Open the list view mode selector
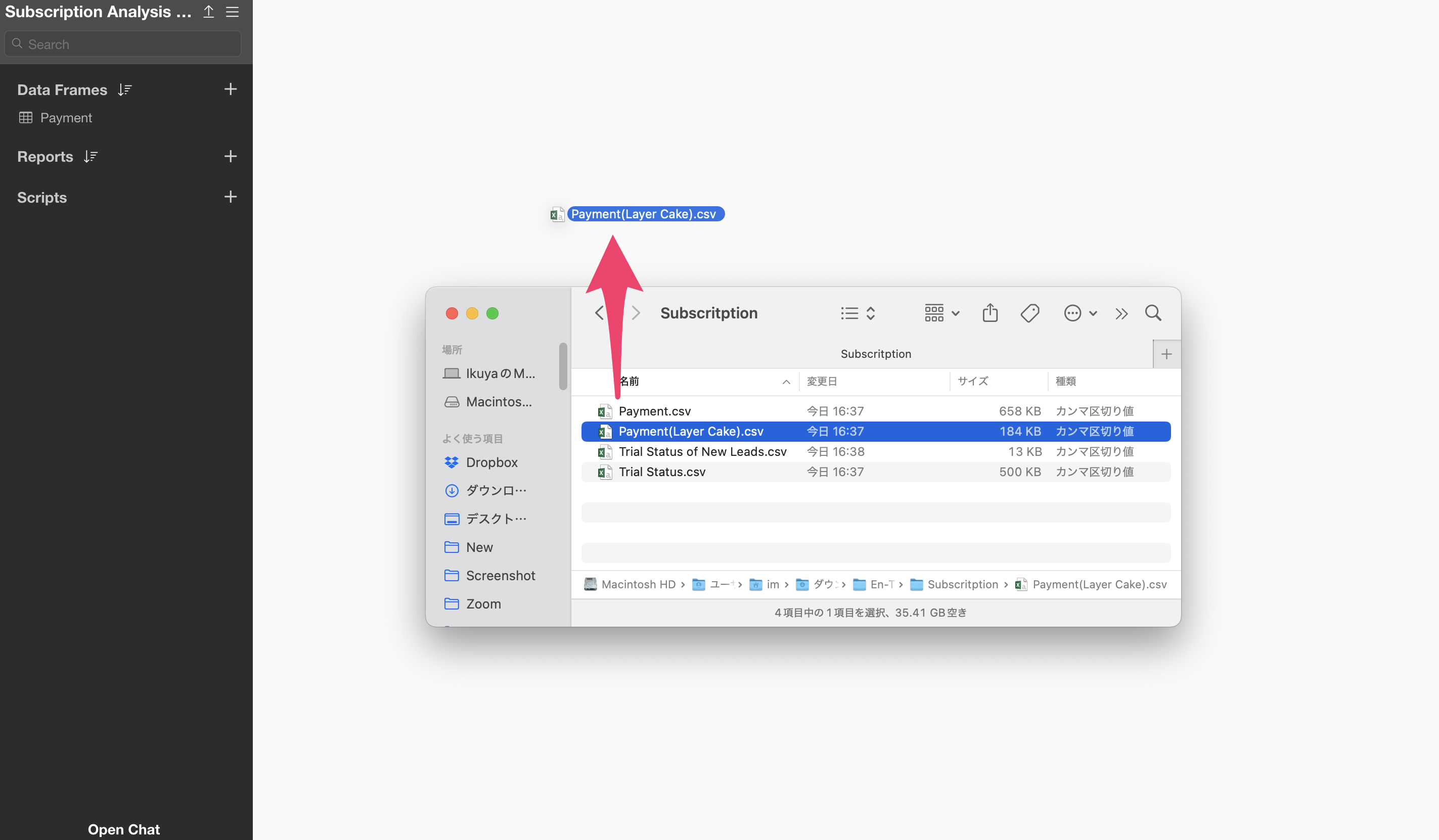Screen dimensions: 1439x840 pos(858,313)
